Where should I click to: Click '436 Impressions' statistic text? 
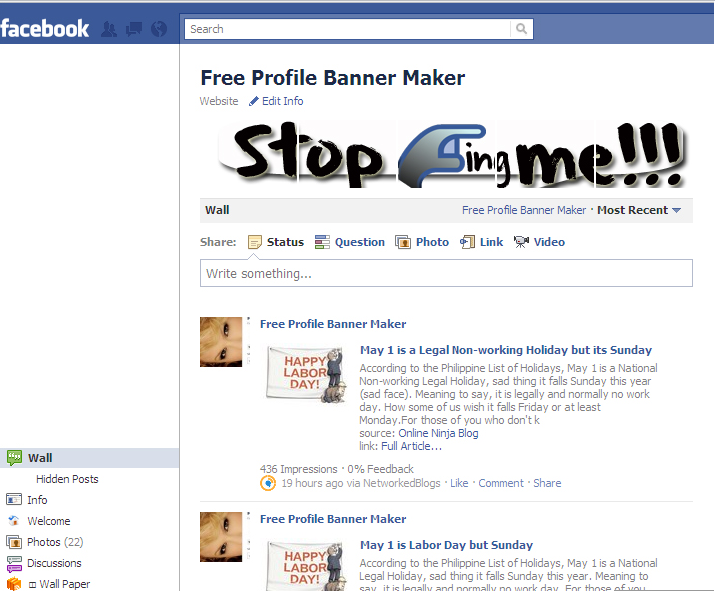pyautogui.click(x=299, y=469)
